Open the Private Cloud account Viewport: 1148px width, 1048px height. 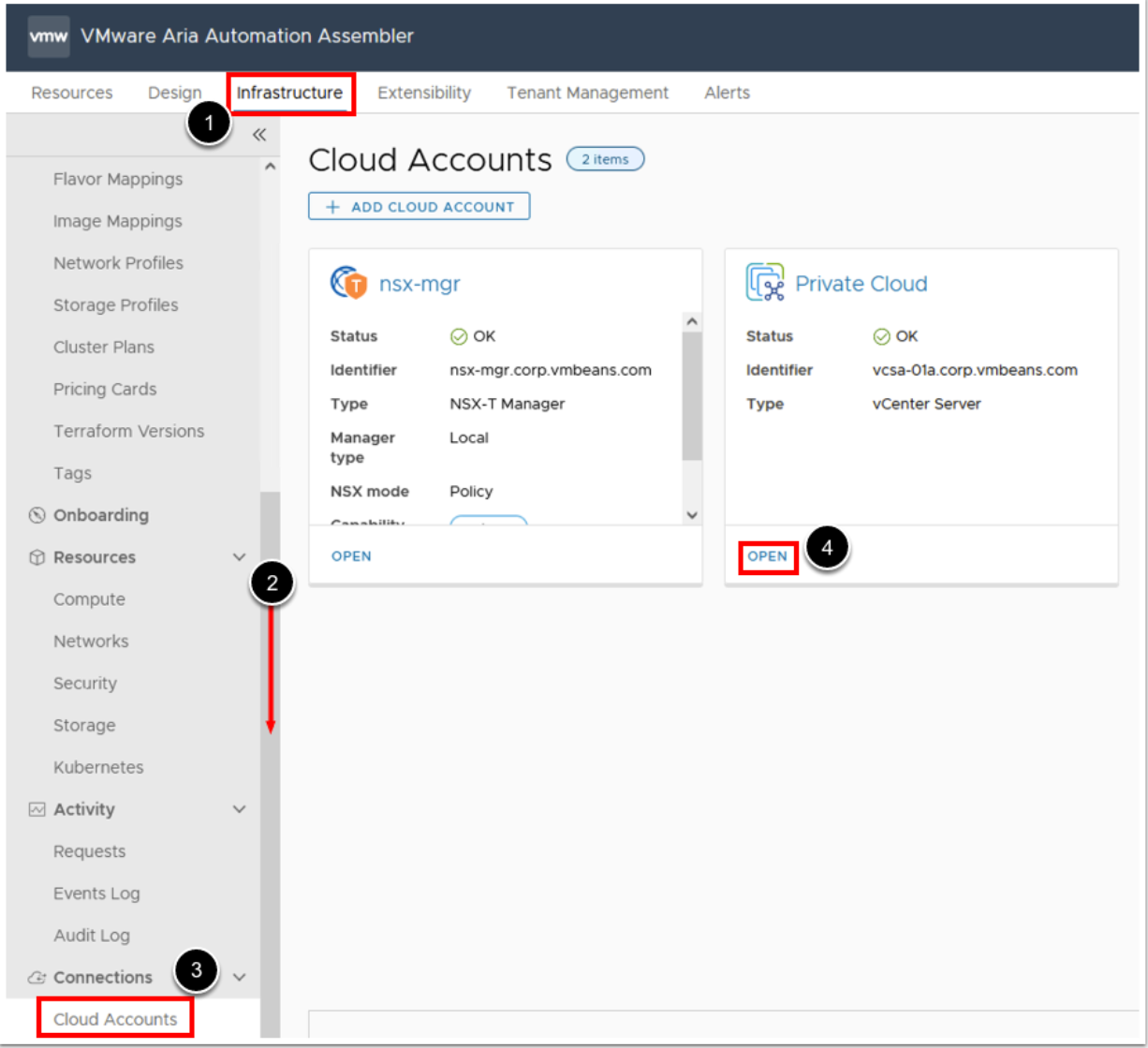click(x=768, y=556)
